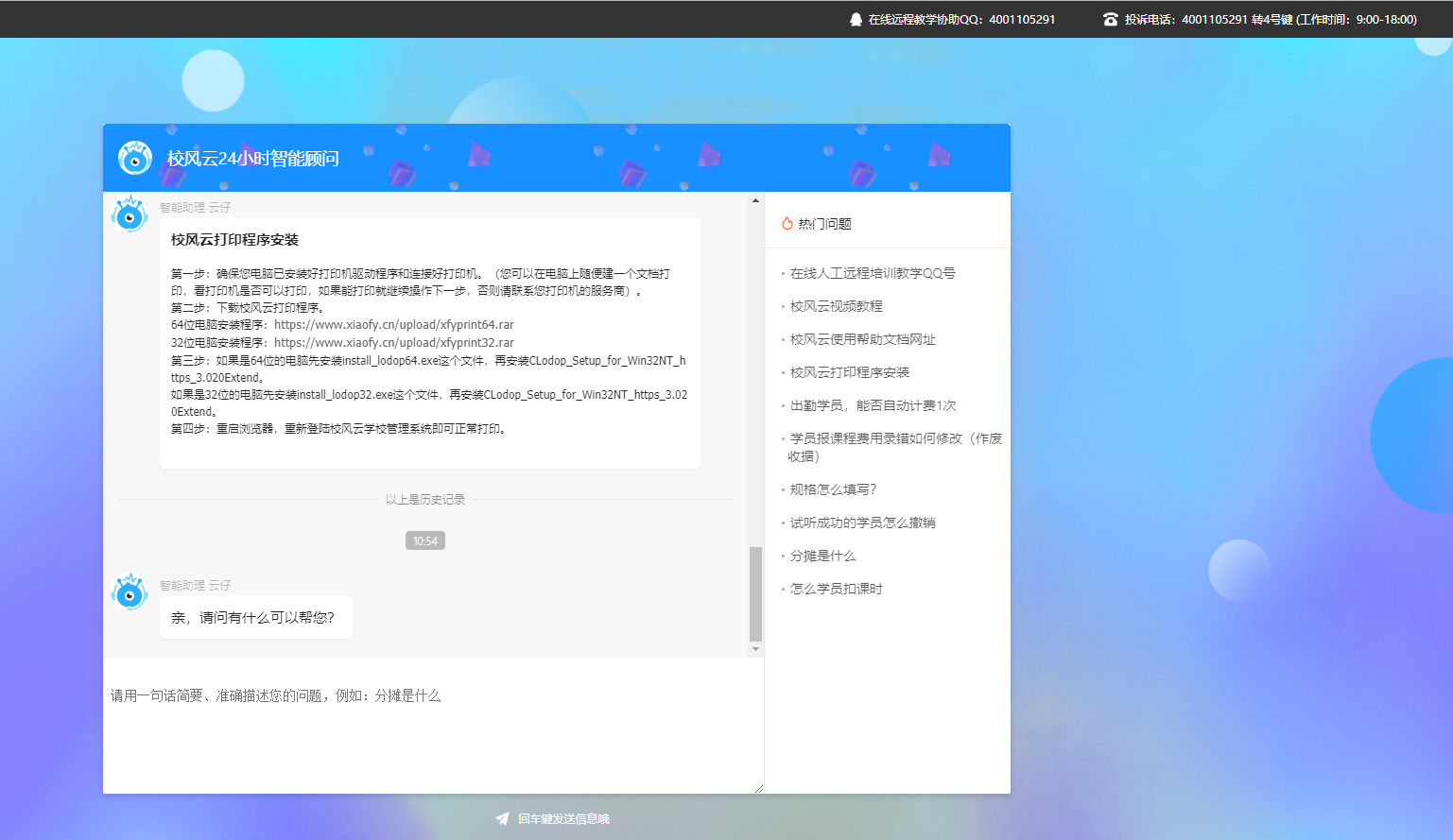Screen dimensions: 1453x840
Task: Select 学员报课程费用录错如何修改 question
Action: tap(894, 447)
